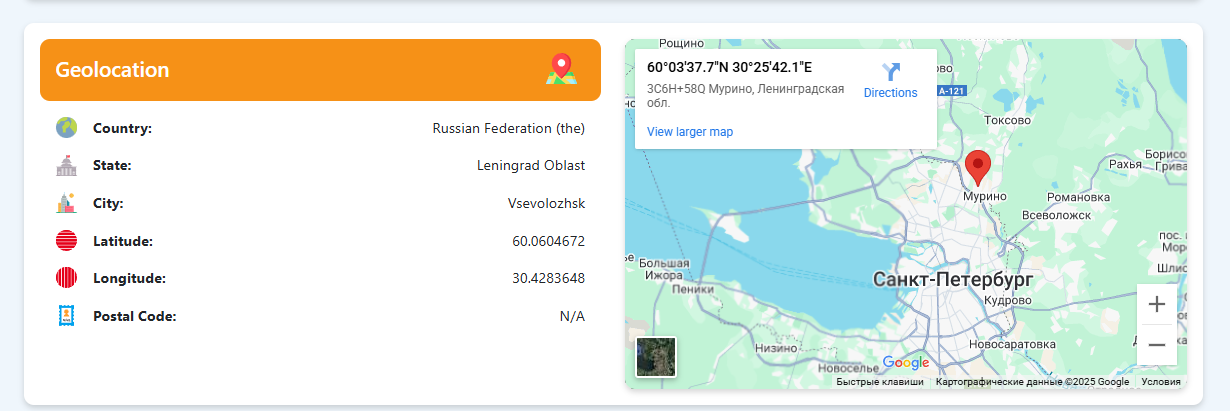
Task: Click the Рахья label on the map
Action: point(1126,164)
